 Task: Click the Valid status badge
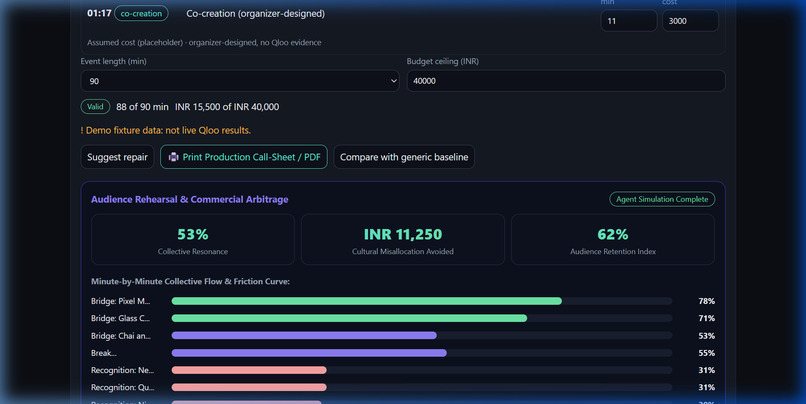point(95,106)
